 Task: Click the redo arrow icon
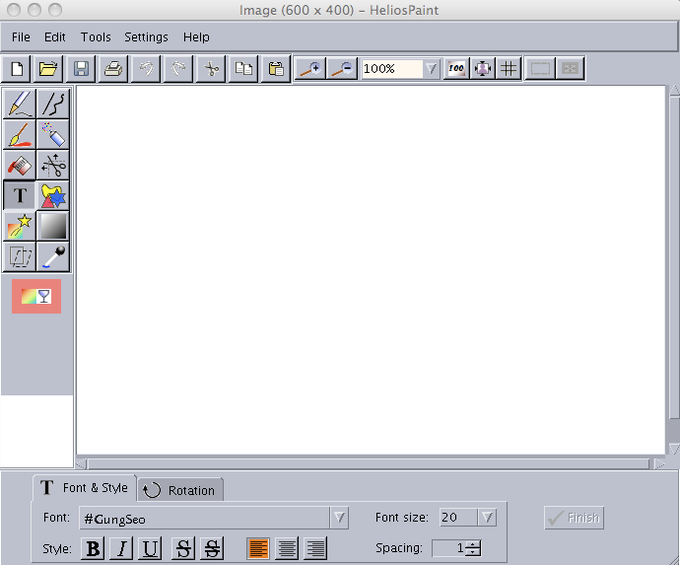tap(178, 69)
